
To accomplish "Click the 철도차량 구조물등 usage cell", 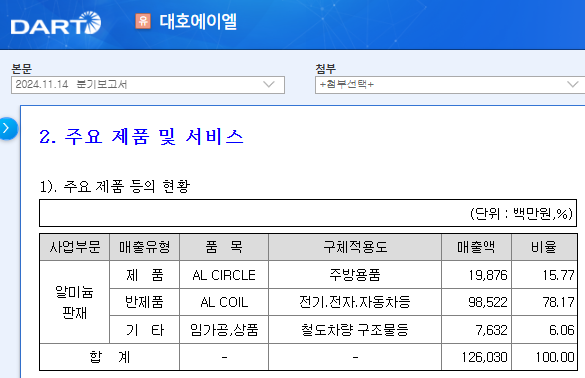I will pyautogui.click(x=355, y=330).
